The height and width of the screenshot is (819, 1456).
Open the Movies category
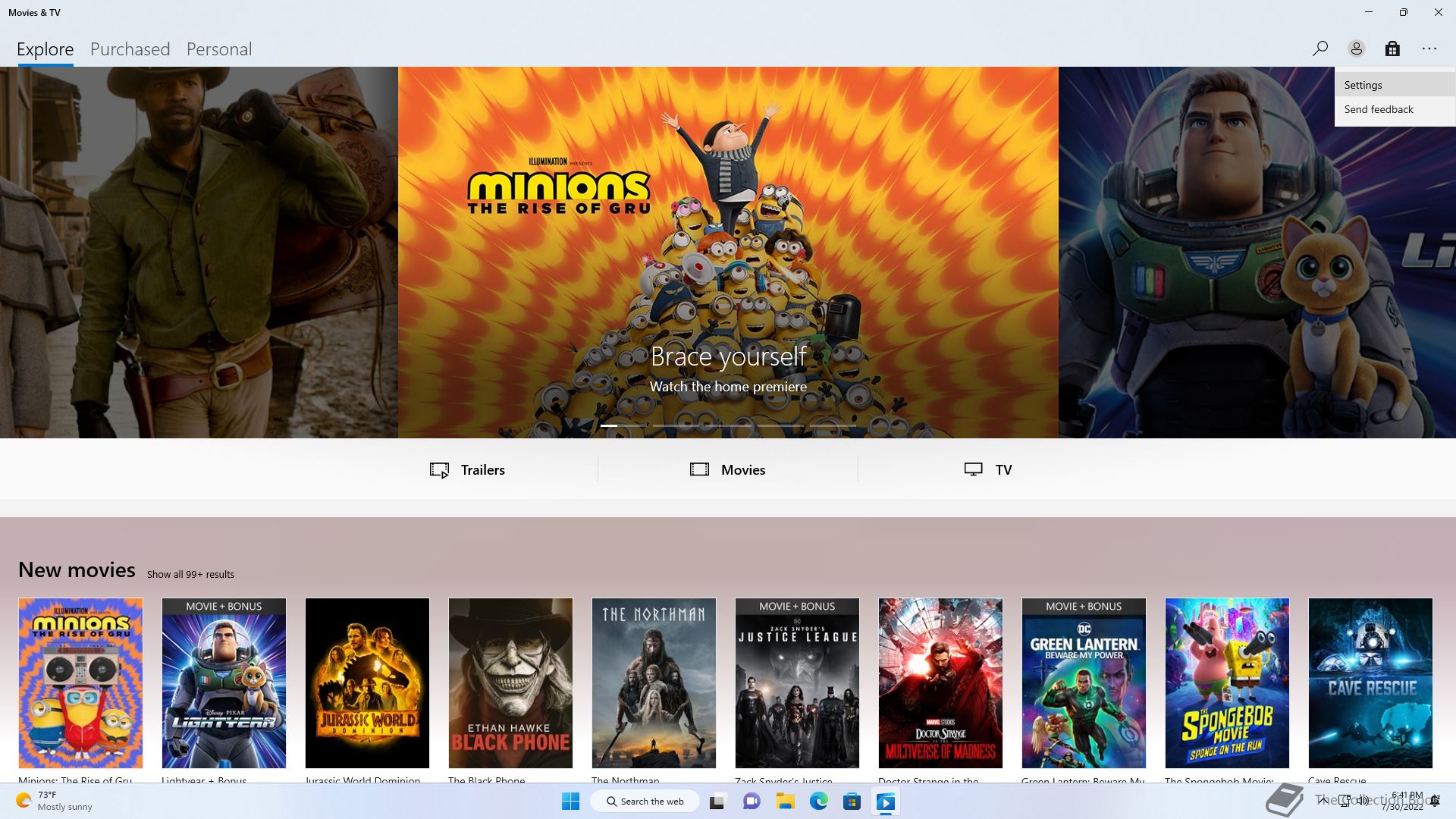(x=728, y=469)
